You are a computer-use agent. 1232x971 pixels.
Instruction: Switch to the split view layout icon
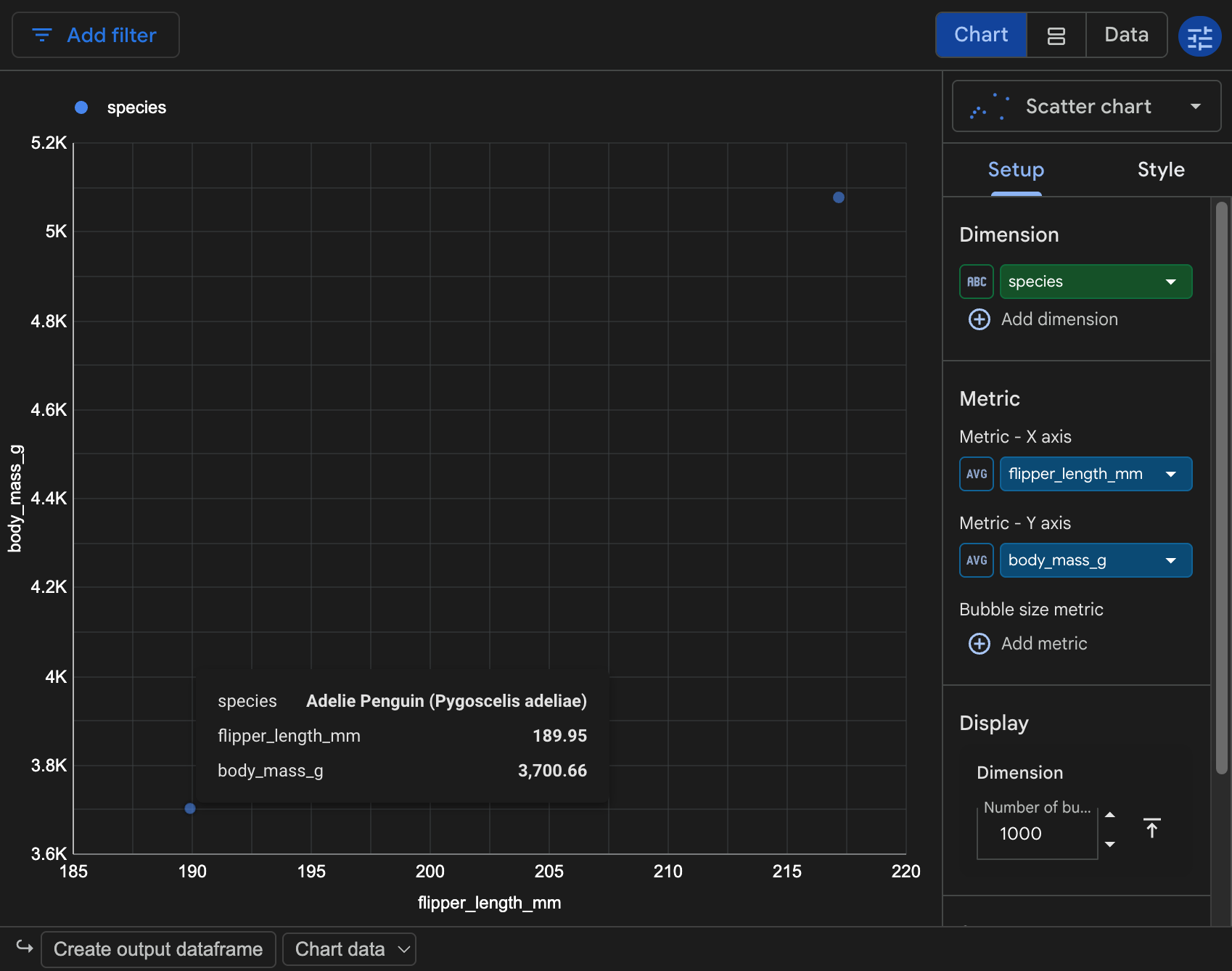1056,36
